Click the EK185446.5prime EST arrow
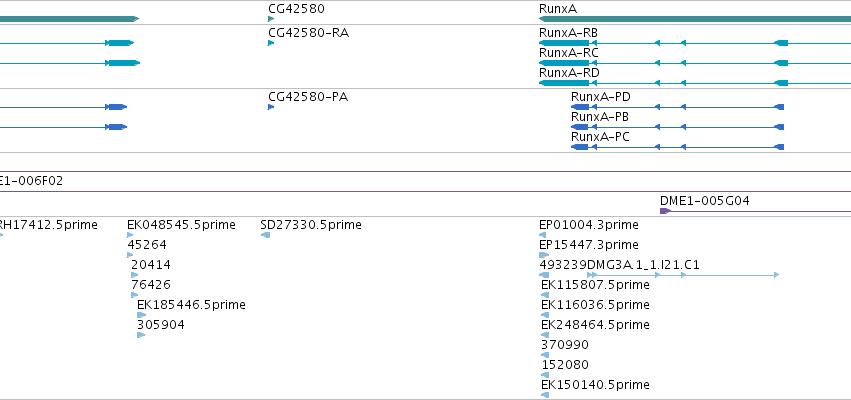 pos(142,315)
